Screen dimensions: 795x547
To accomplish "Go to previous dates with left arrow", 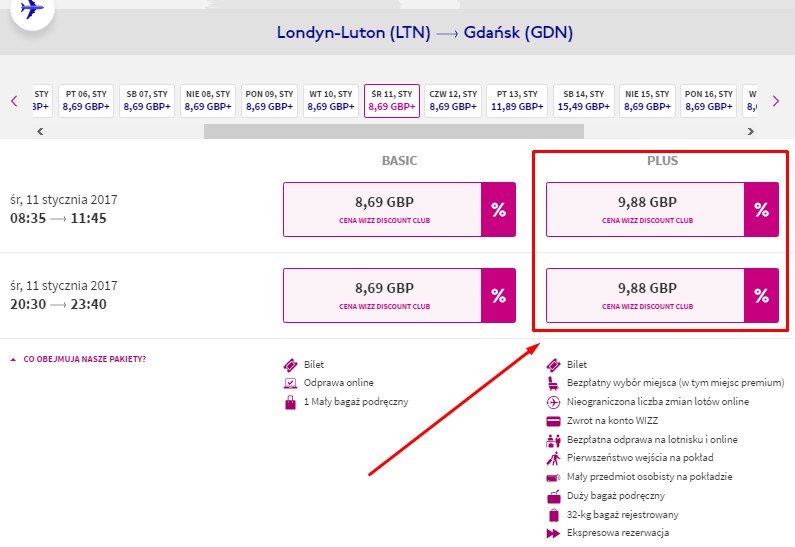I will (x=14, y=101).
